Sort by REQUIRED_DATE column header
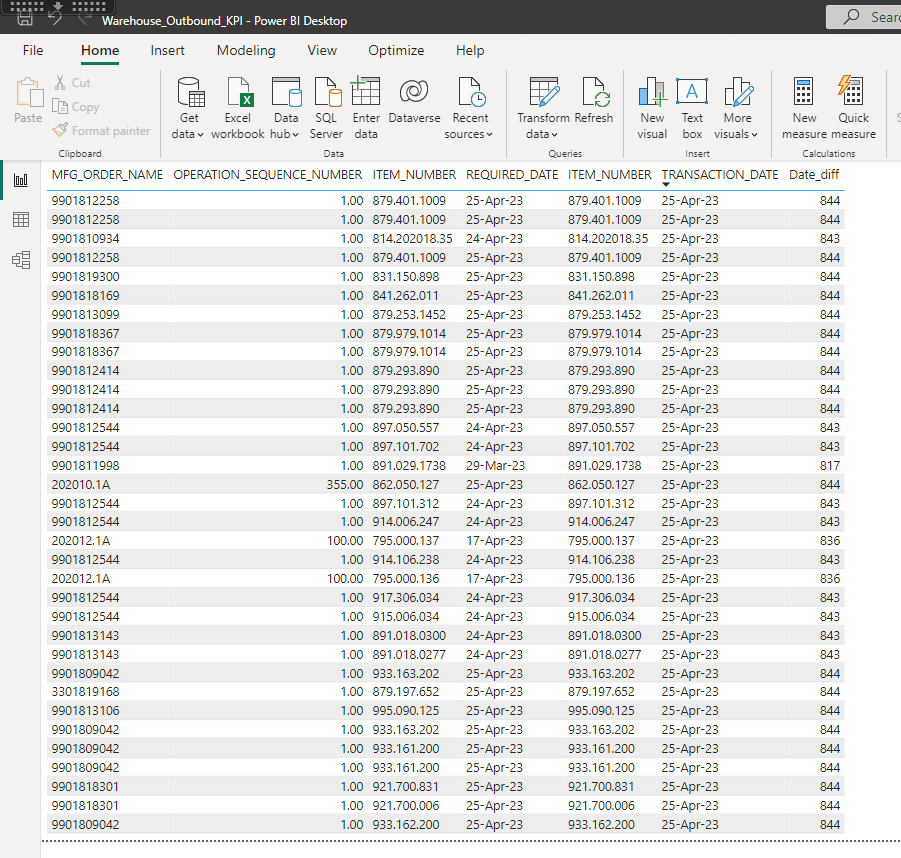The height and width of the screenshot is (858, 901). point(512,175)
